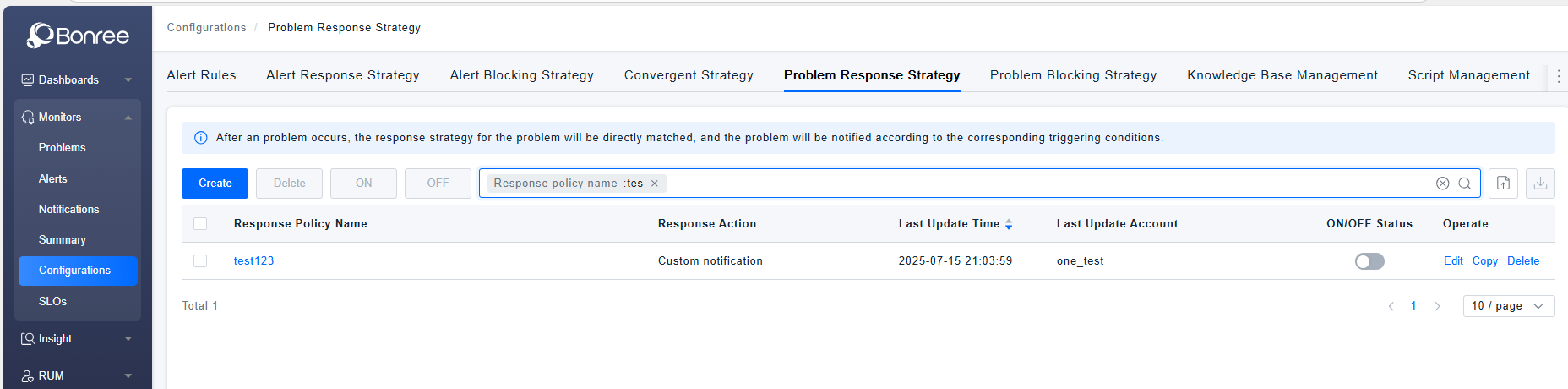Screen dimensions: 1568x389
Task: Open the 10 / page size dropdown
Action: tap(1508, 306)
